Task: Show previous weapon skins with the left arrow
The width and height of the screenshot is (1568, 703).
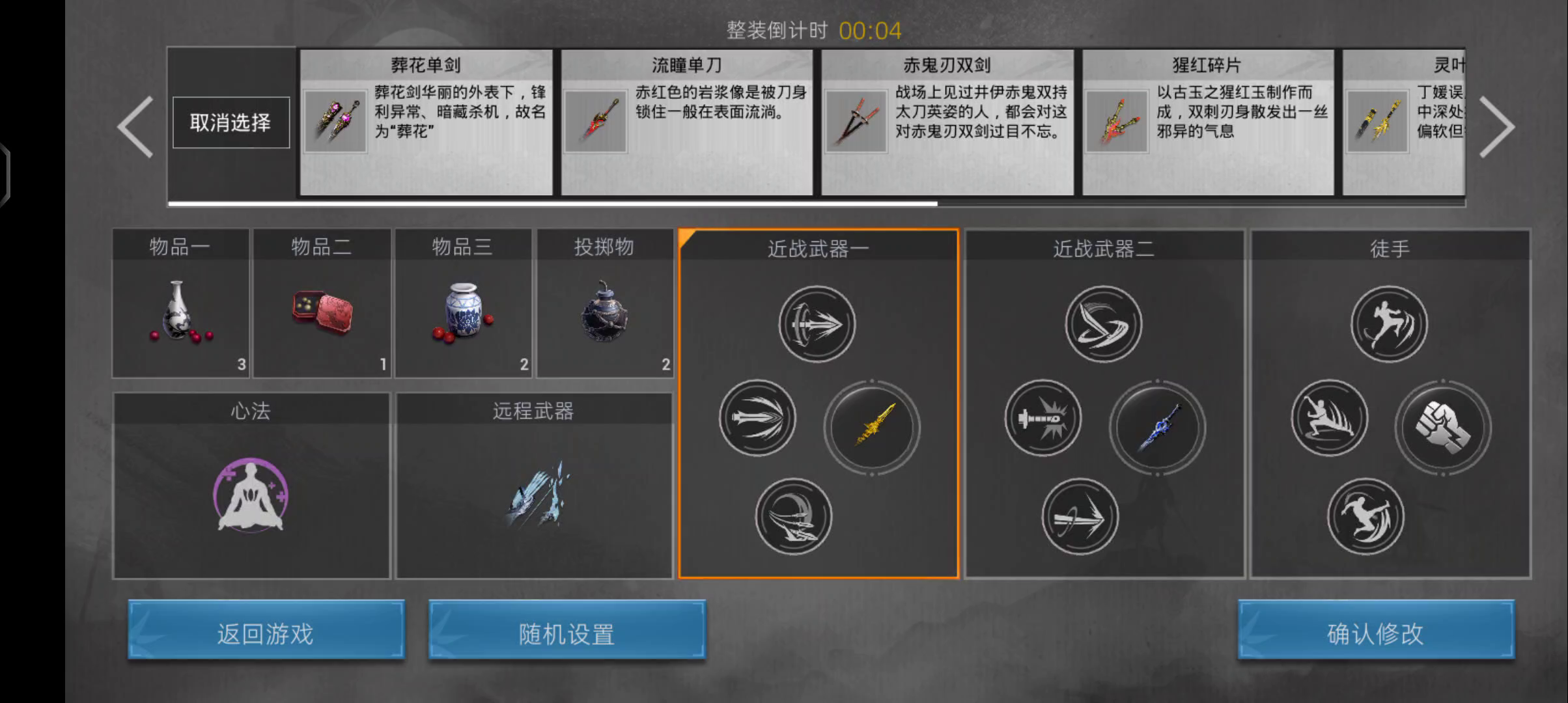Action: tap(135, 127)
